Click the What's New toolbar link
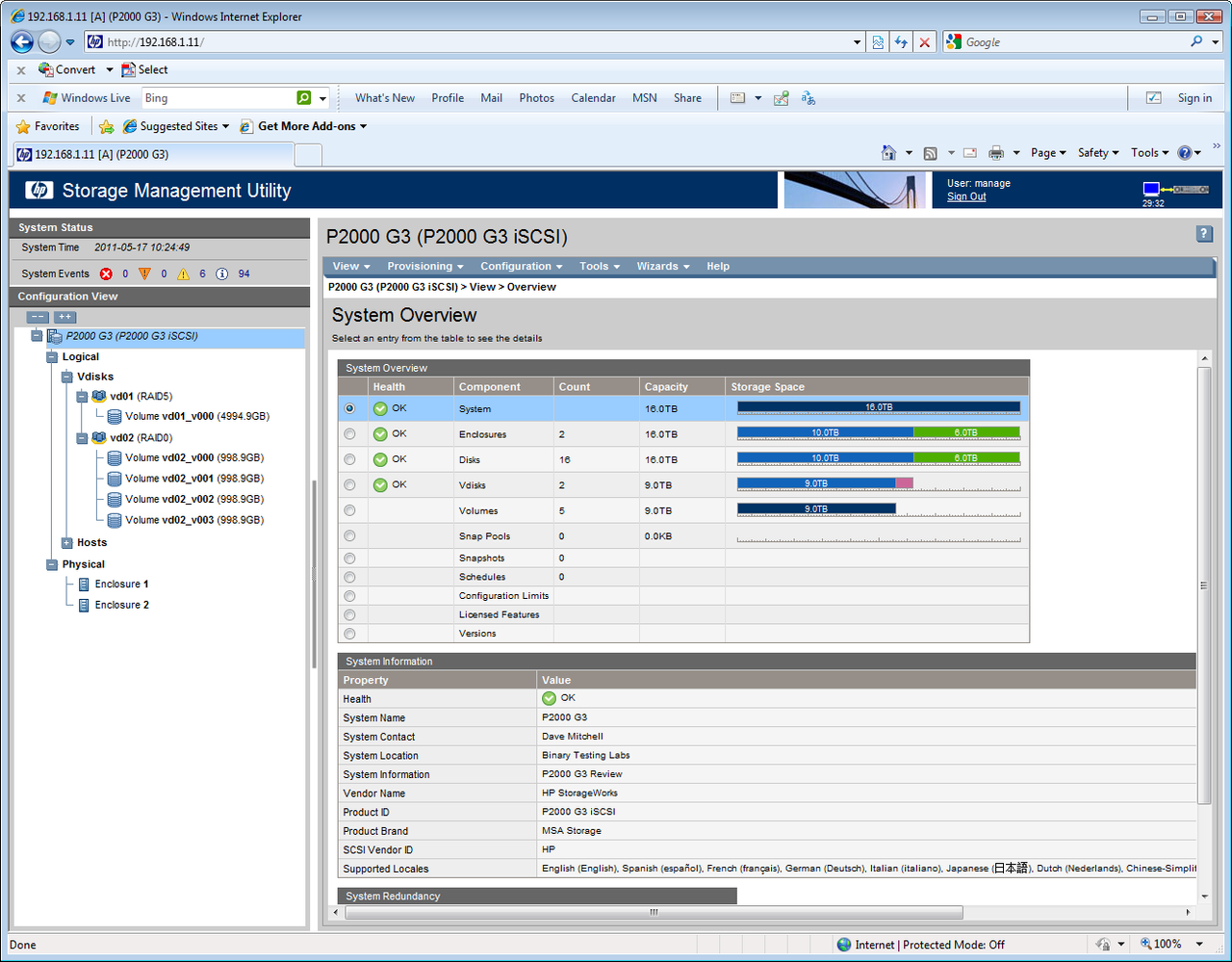This screenshot has height=962, width=1232. pyautogui.click(x=385, y=98)
